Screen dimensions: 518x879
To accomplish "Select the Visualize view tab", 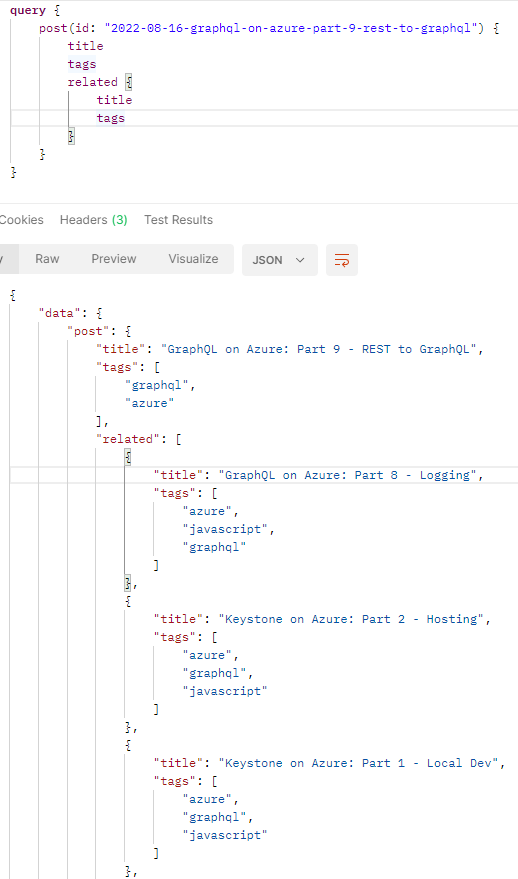I will tap(193, 259).
